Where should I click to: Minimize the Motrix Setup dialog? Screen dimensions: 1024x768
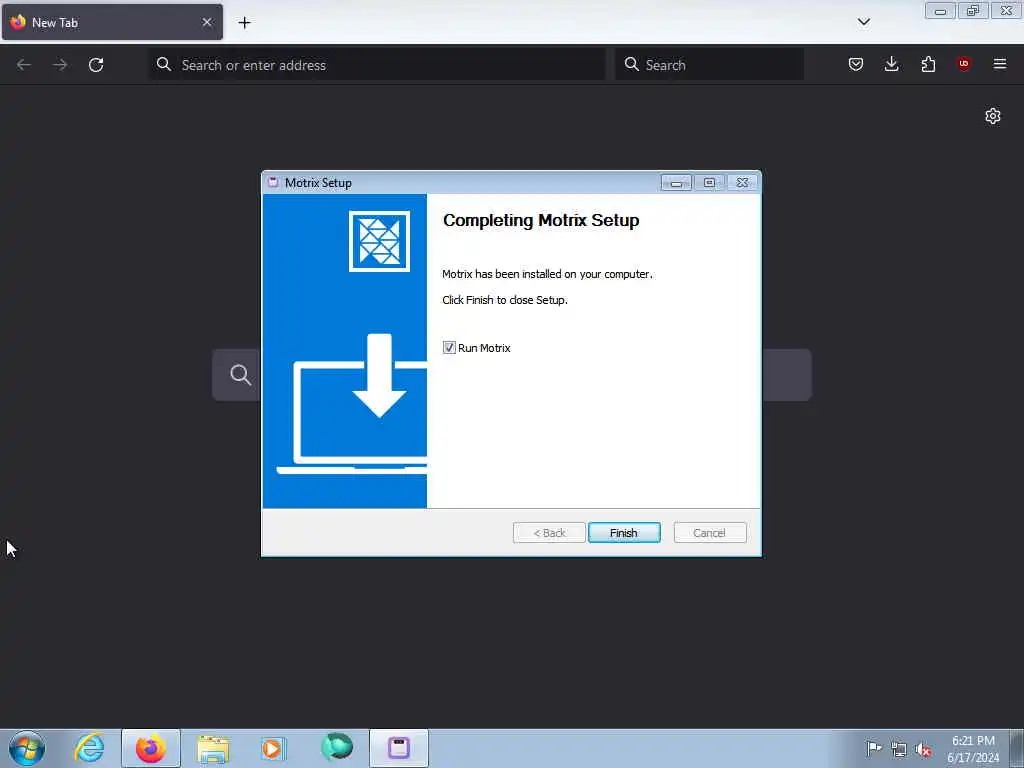click(x=676, y=183)
